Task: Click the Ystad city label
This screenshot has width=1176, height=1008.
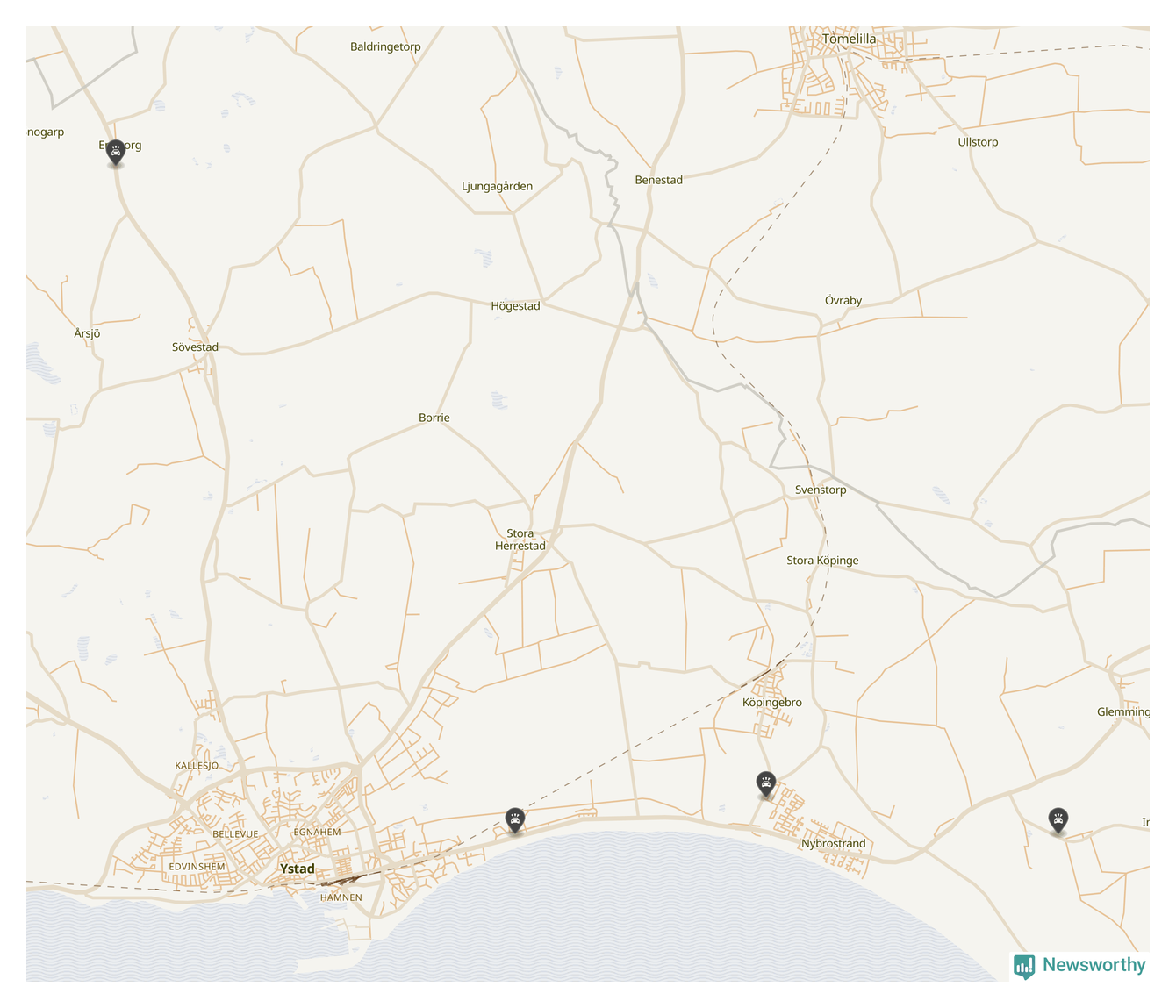Action: click(297, 869)
